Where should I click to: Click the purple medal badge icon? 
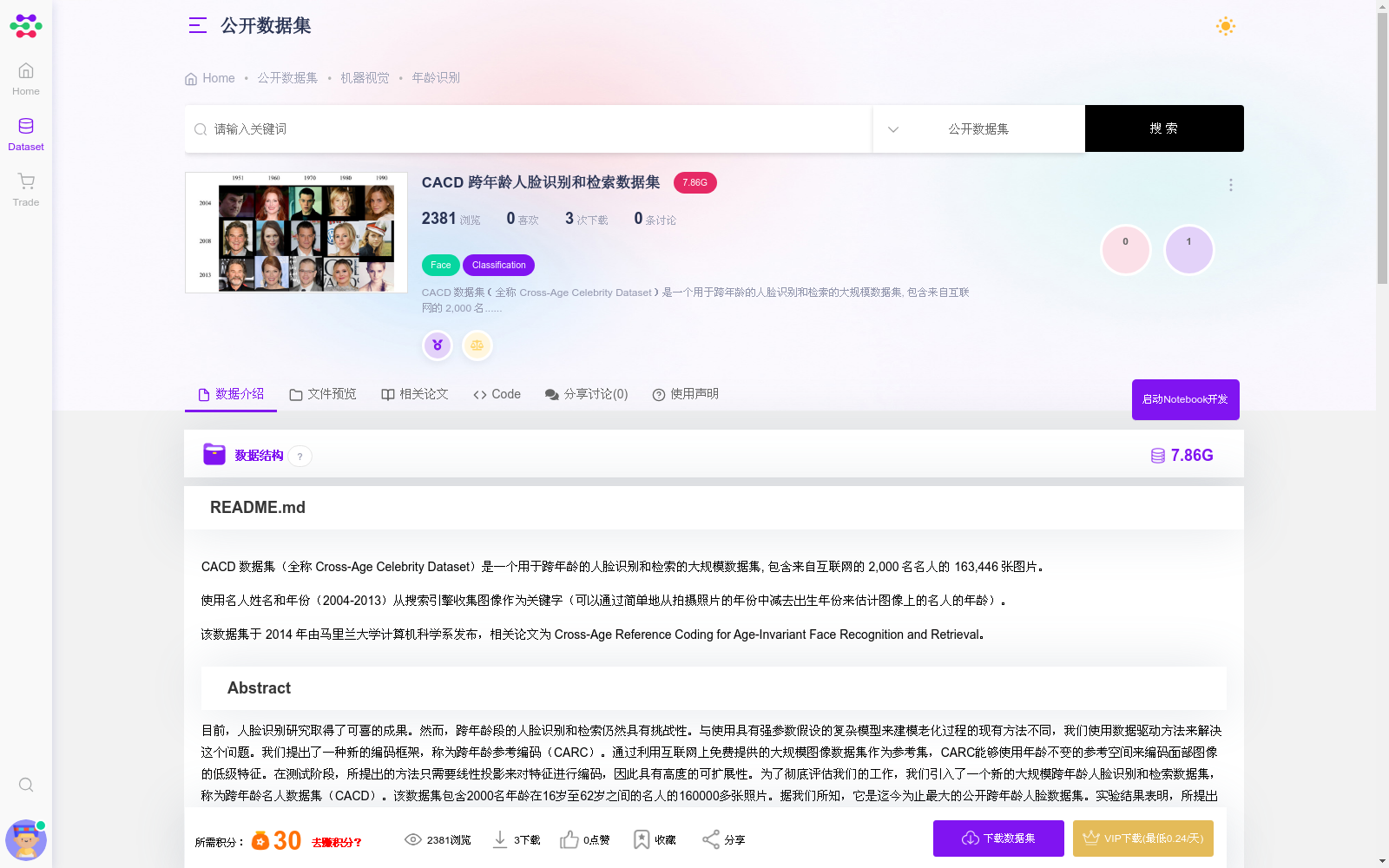(x=438, y=345)
